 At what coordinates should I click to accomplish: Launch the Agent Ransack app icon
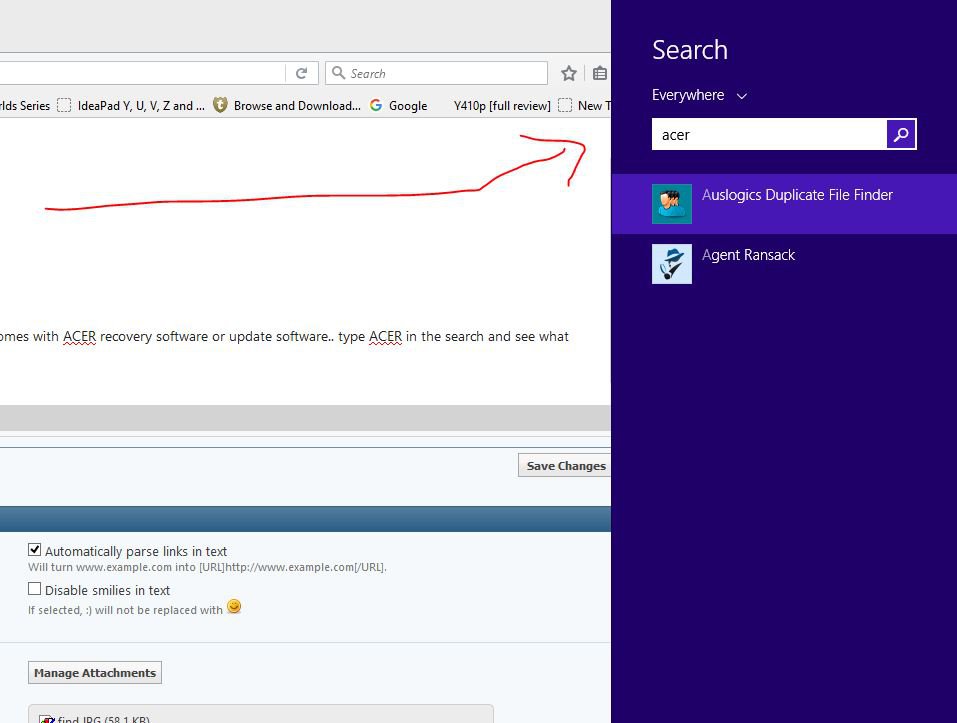(671, 264)
